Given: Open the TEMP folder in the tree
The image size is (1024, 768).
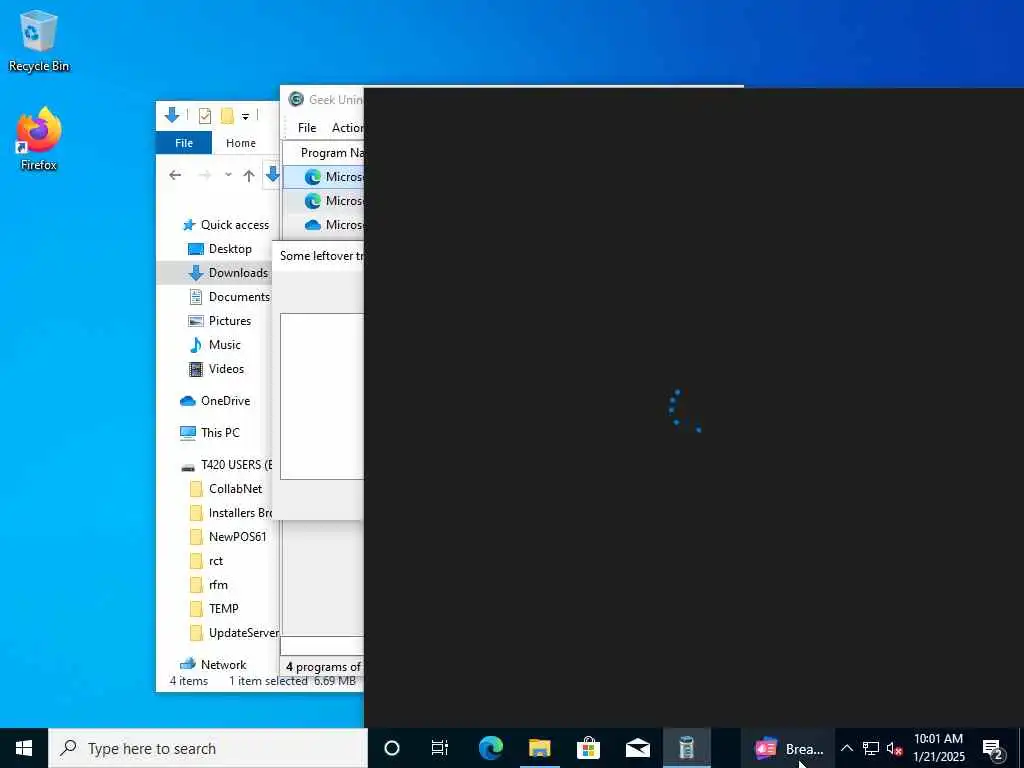Looking at the screenshot, I should (x=214, y=609).
